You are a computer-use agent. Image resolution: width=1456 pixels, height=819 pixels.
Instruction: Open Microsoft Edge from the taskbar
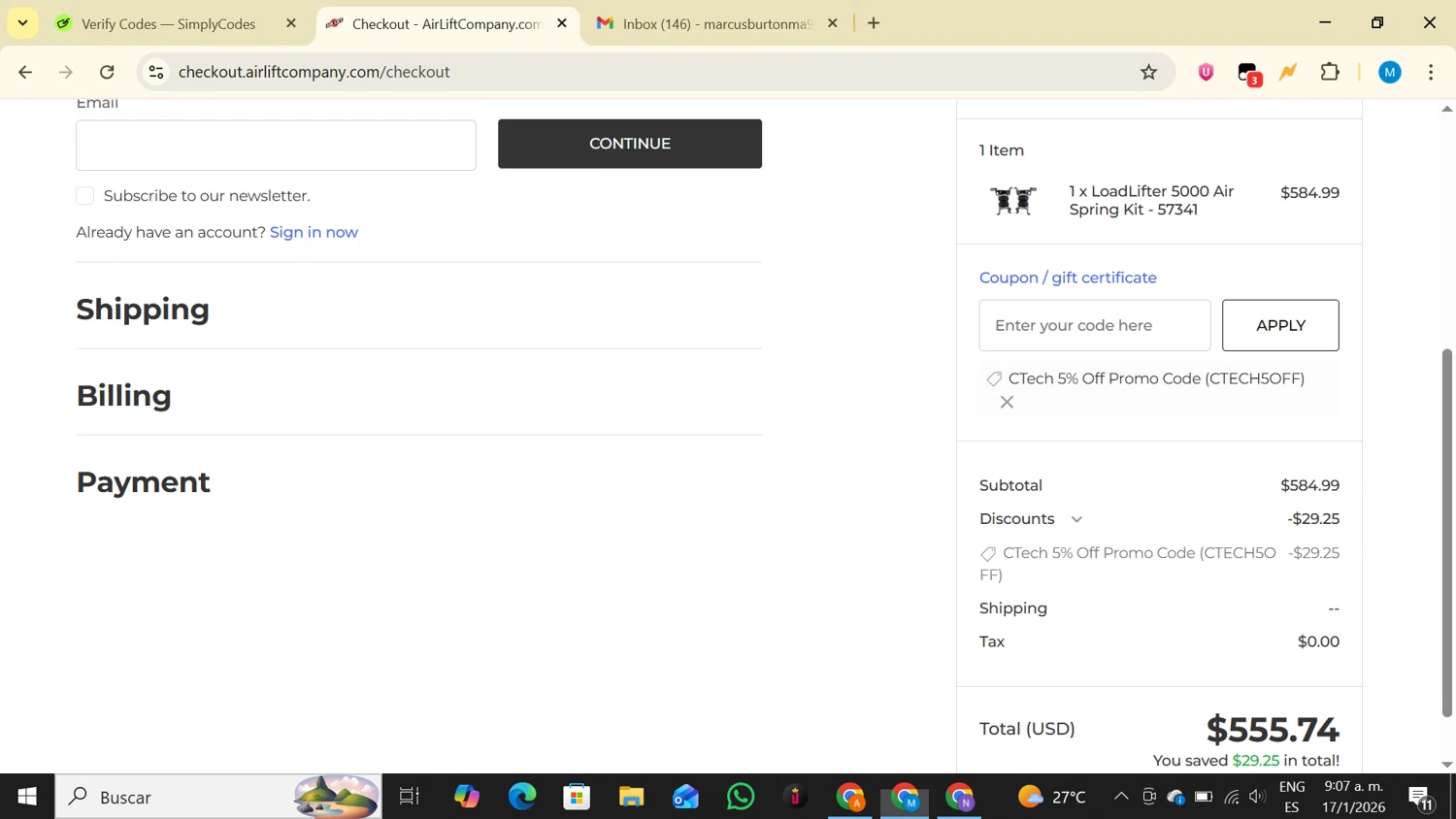[x=522, y=797]
